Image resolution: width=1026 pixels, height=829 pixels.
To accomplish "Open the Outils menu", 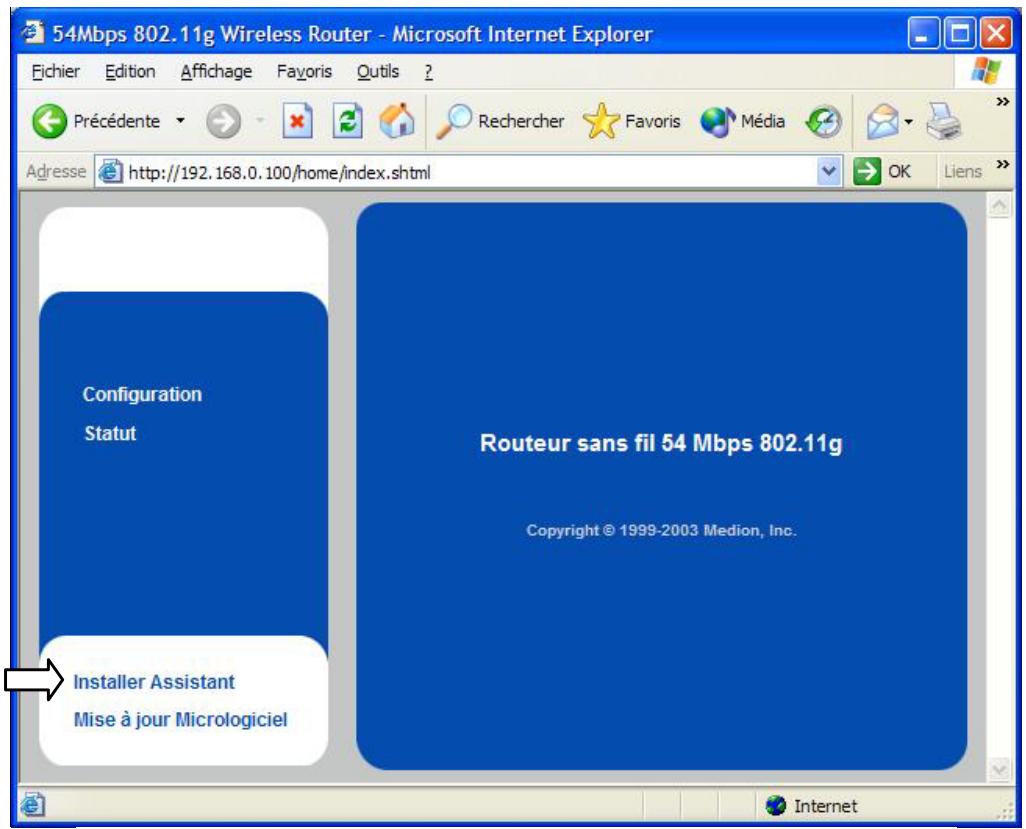I will [378, 71].
